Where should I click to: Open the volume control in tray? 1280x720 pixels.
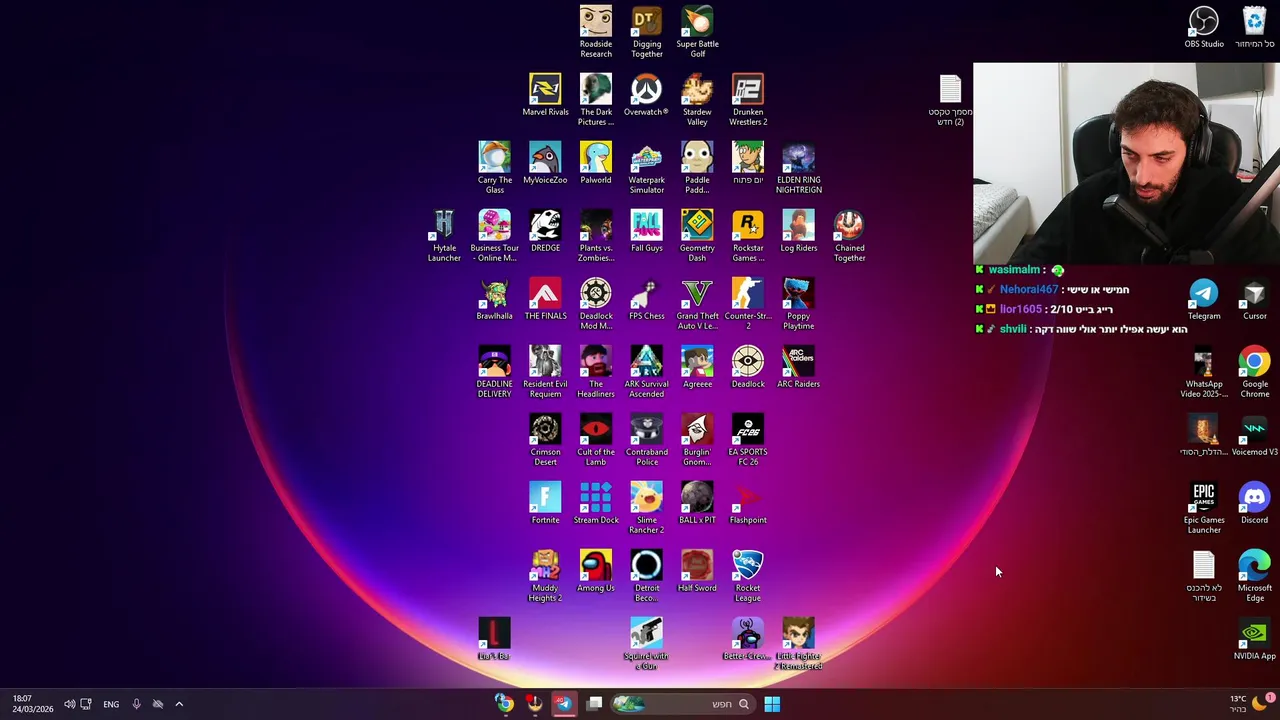click(x=69, y=704)
